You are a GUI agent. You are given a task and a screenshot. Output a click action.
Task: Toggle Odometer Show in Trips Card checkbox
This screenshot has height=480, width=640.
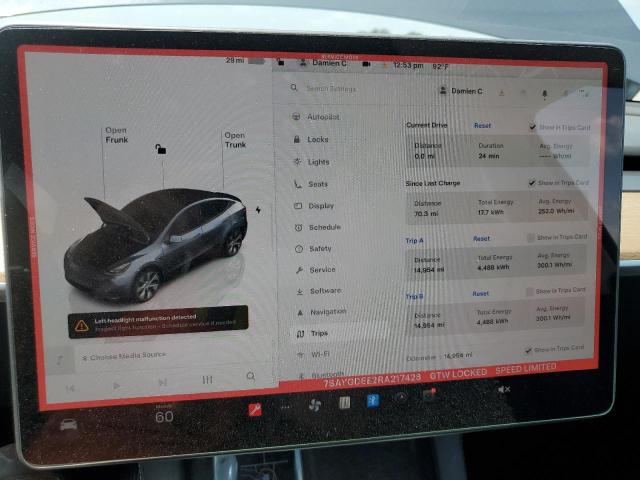[529, 350]
